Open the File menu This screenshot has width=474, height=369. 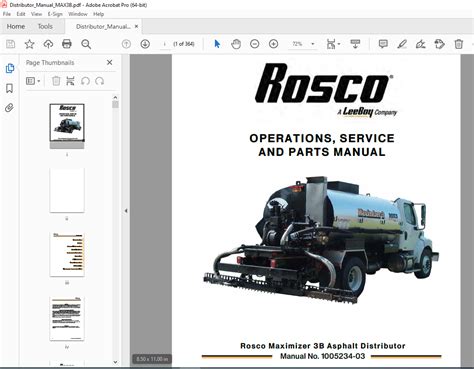[x=7, y=14]
